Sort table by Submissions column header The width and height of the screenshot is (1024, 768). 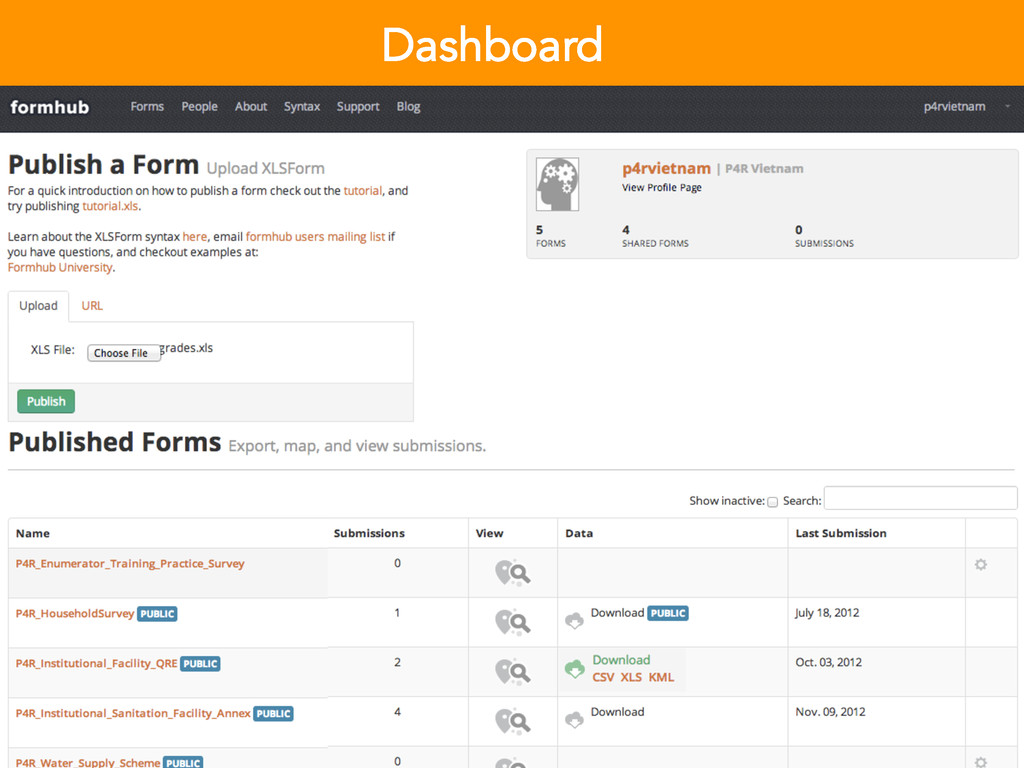pyautogui.click(x=369, y=533)
